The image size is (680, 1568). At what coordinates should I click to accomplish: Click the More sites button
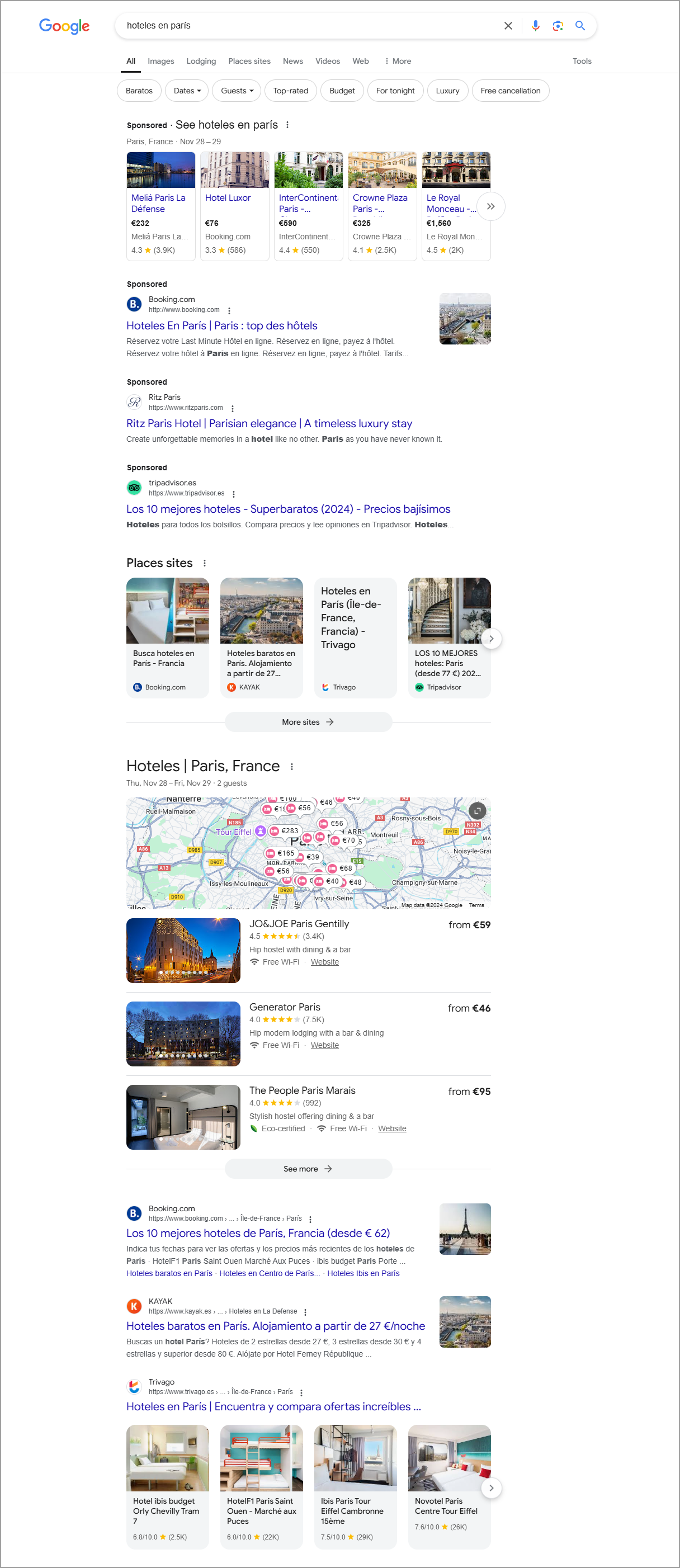(308, 722)
